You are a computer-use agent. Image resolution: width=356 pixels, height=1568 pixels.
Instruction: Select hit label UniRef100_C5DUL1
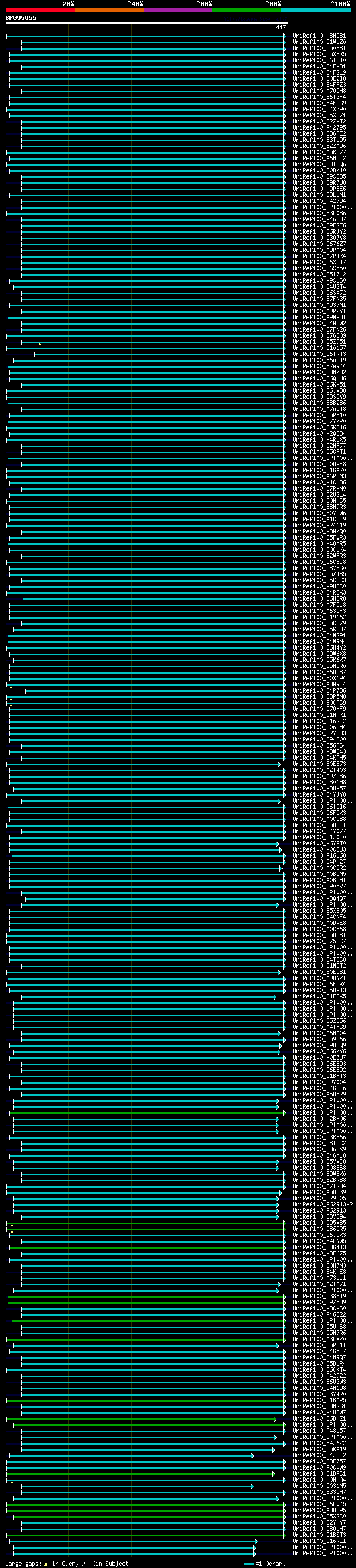click(x=319, y=825)
